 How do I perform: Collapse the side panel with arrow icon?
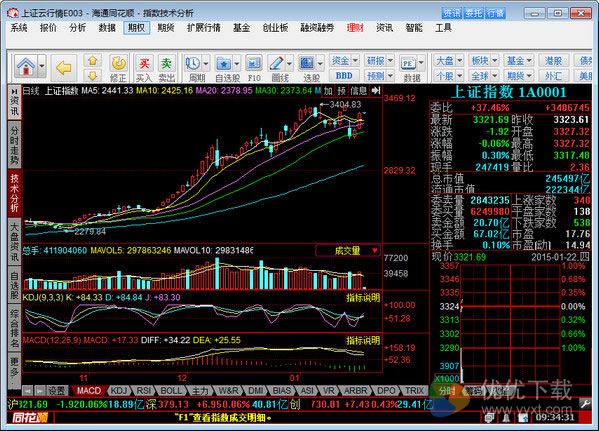pos(376,91)
